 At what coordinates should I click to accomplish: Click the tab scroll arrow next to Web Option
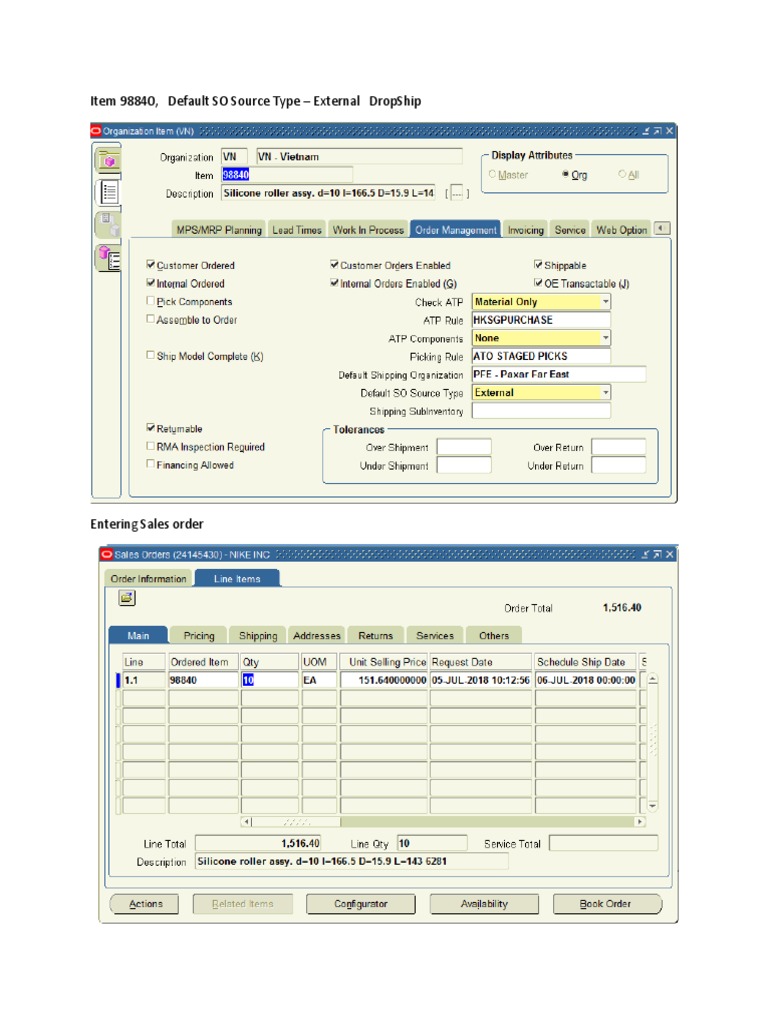(x=662, y=229)
